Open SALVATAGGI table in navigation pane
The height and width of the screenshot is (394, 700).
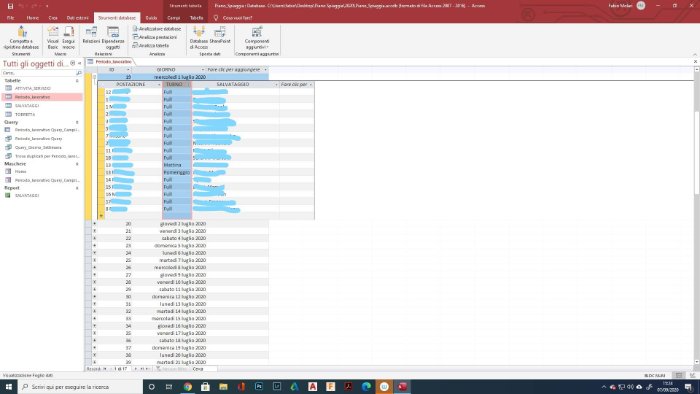click(27, 106)
